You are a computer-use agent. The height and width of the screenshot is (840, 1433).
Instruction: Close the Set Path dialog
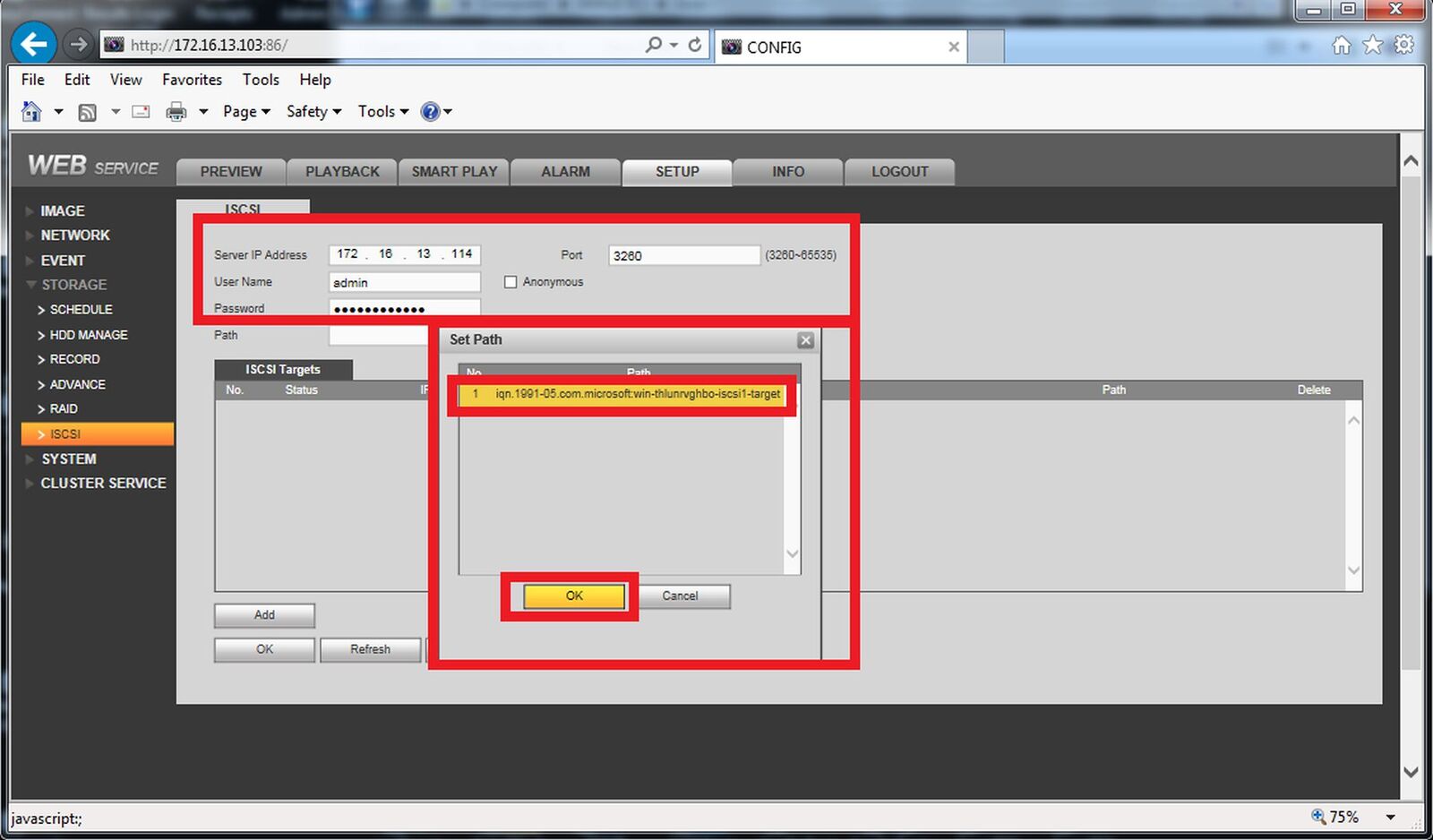806,340
